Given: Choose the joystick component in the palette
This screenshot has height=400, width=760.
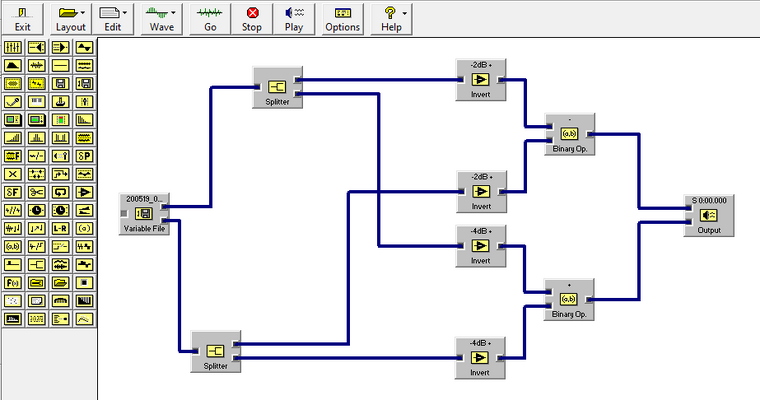Looking at the screenshot, I should pyautogui.click(x=60, y=102).
